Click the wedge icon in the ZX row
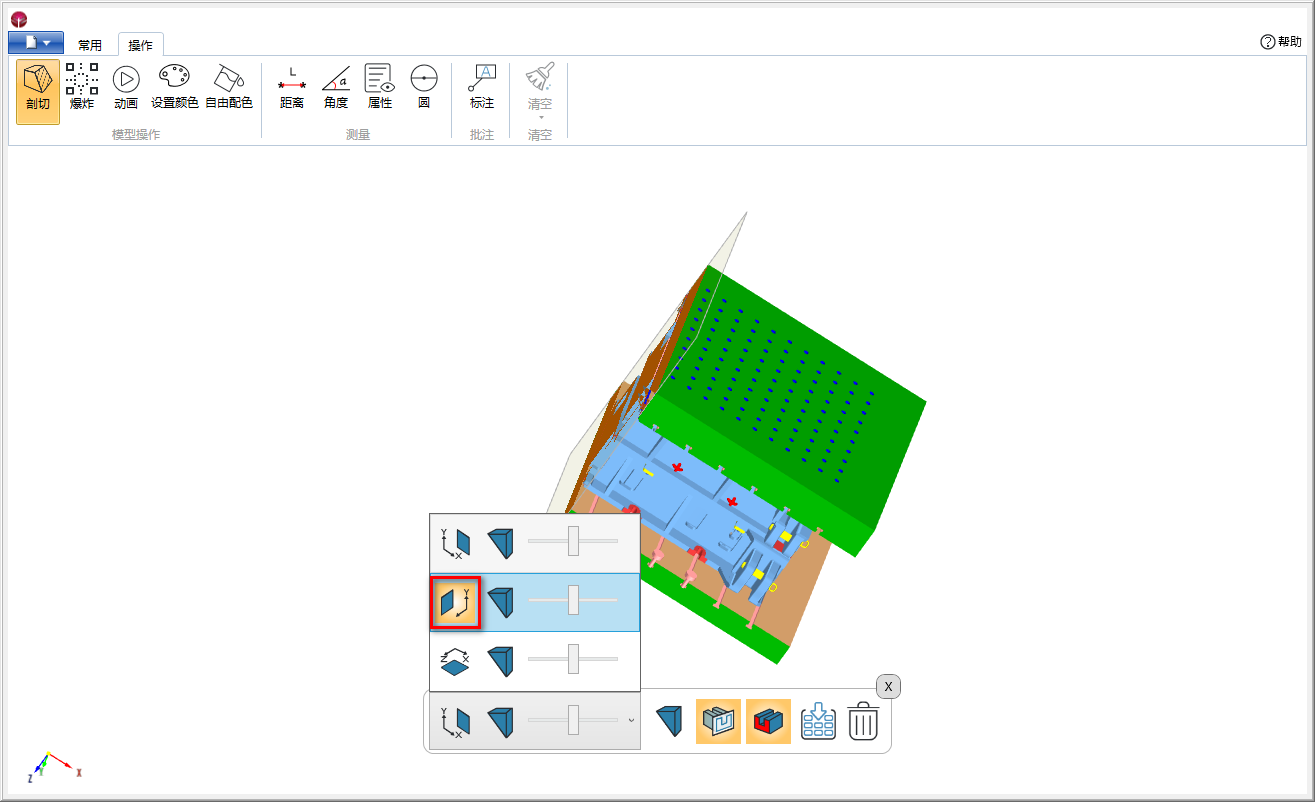1315x802 pixels. [x=501, y=661]
